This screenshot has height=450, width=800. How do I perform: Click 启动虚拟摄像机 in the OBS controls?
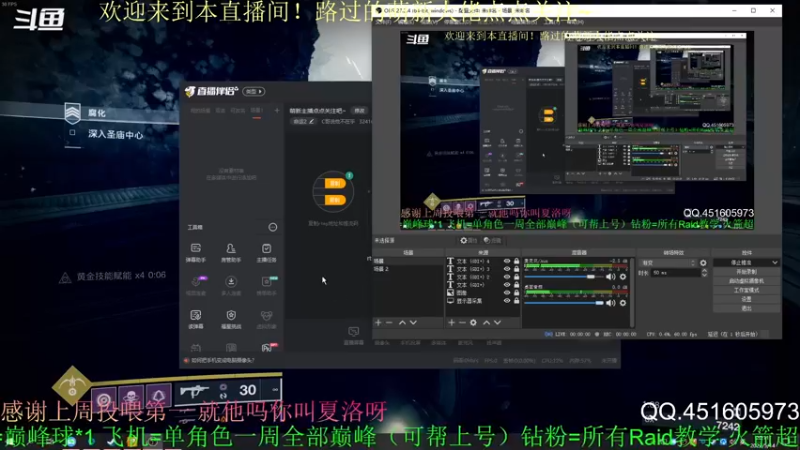point(746,281)
